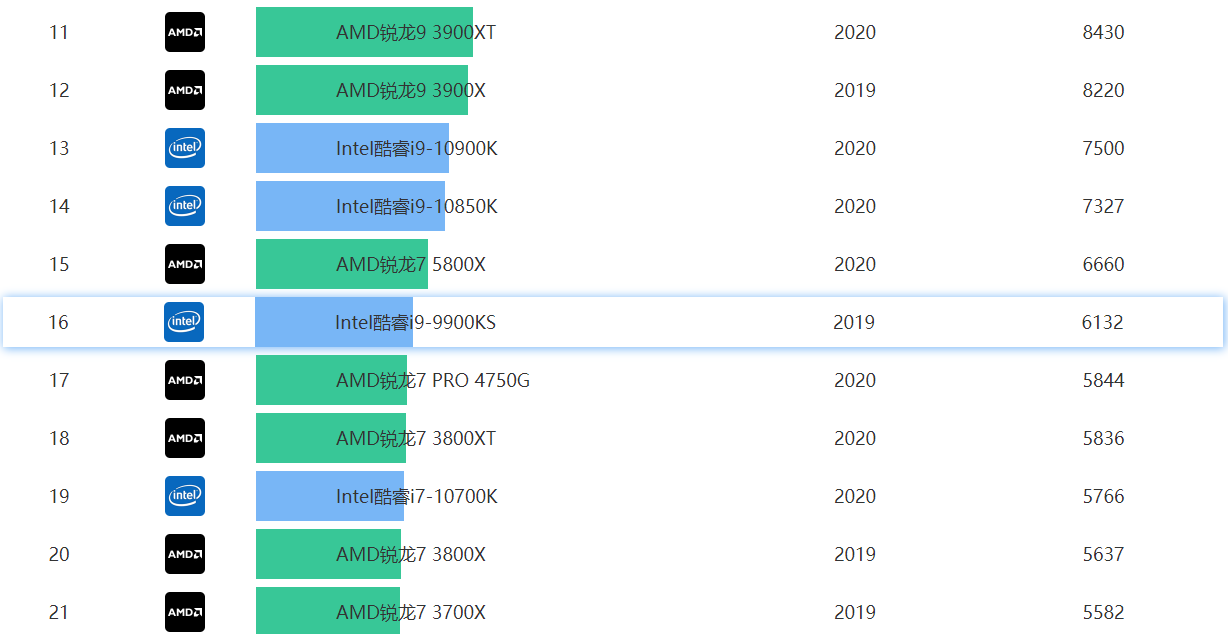1228x634 pixels.
Task: Click the AMD logo beside PRO 4750G
Action: [x=185, y=380]
